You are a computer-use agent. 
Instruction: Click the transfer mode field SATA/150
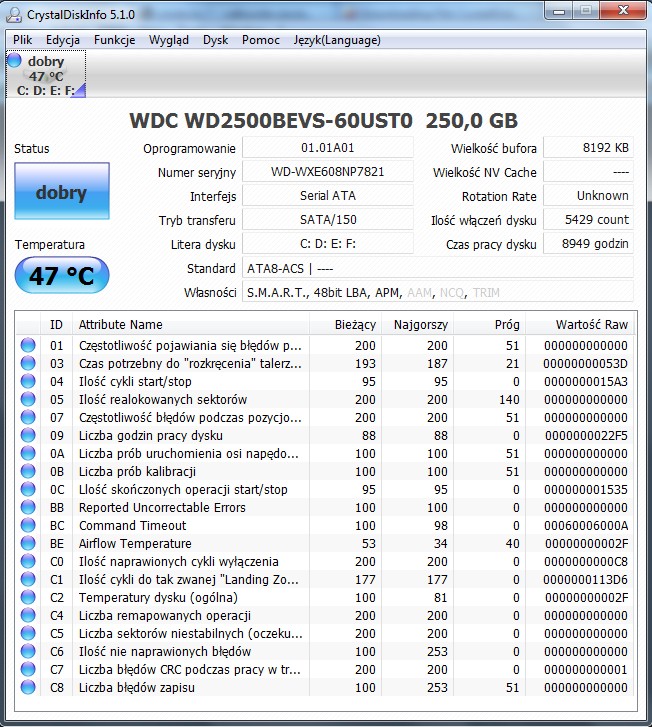point(328,220)
